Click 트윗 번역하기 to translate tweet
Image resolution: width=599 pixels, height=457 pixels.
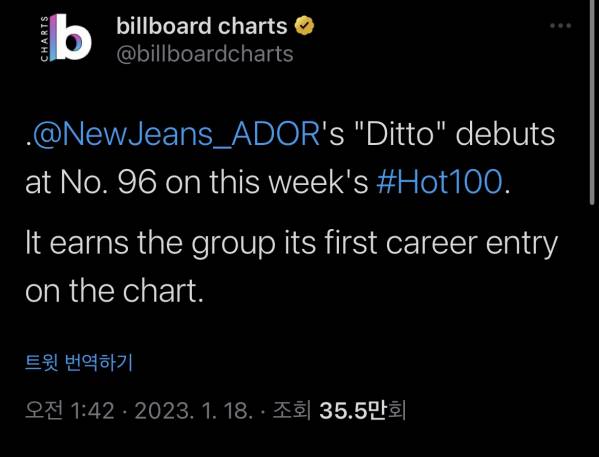(x=79, y=362)
